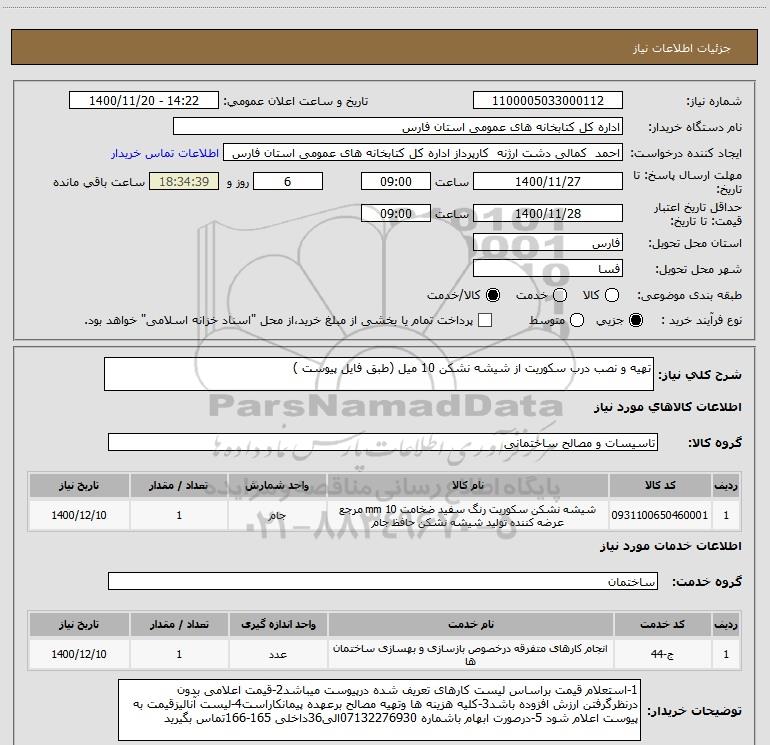The width and height of the screenshot is (770, 745).
Task: Click the need number field 1100005033000112
Action: point(548,101)
